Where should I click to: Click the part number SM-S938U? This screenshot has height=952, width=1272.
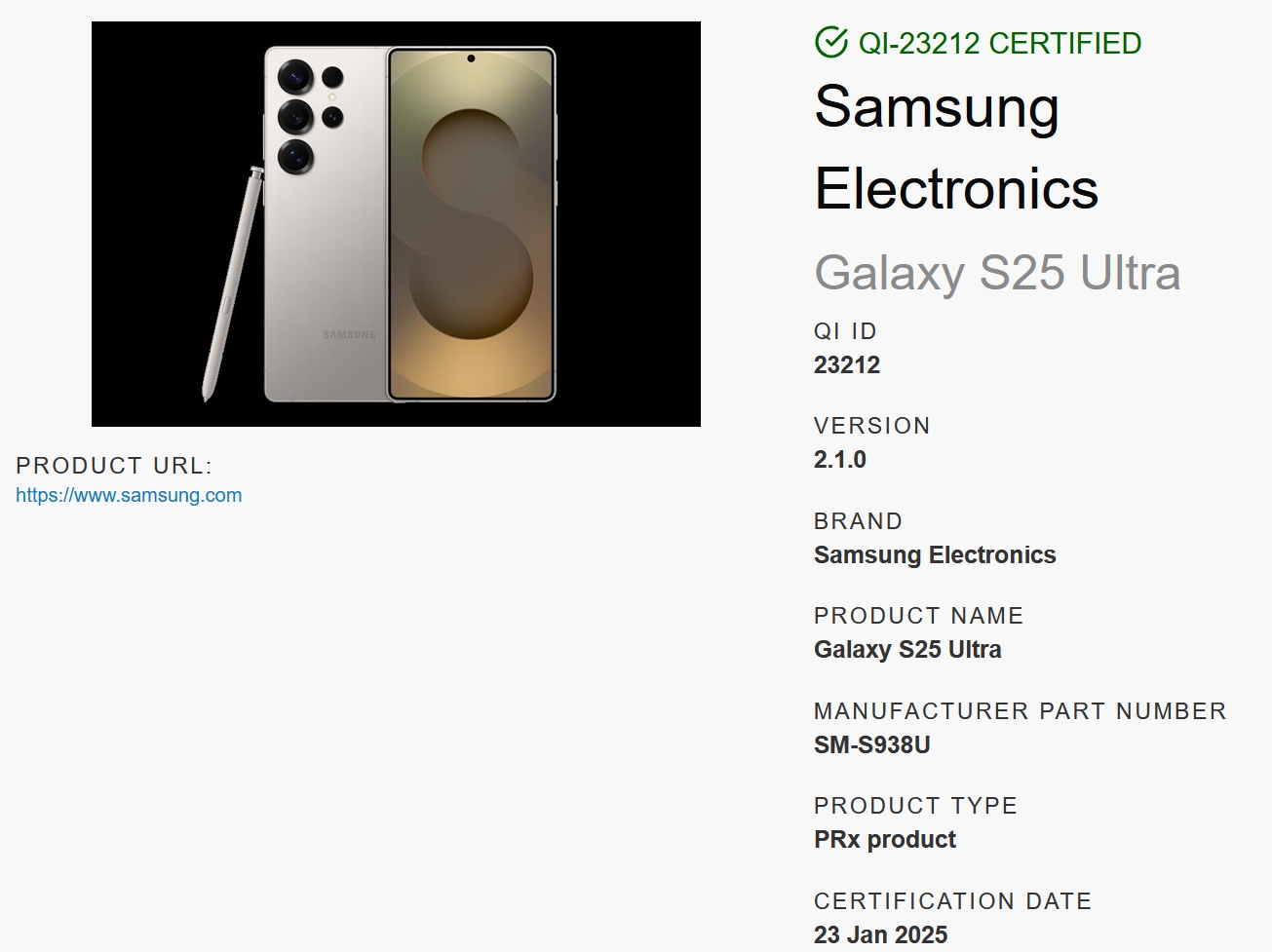(x=872, y=745)
